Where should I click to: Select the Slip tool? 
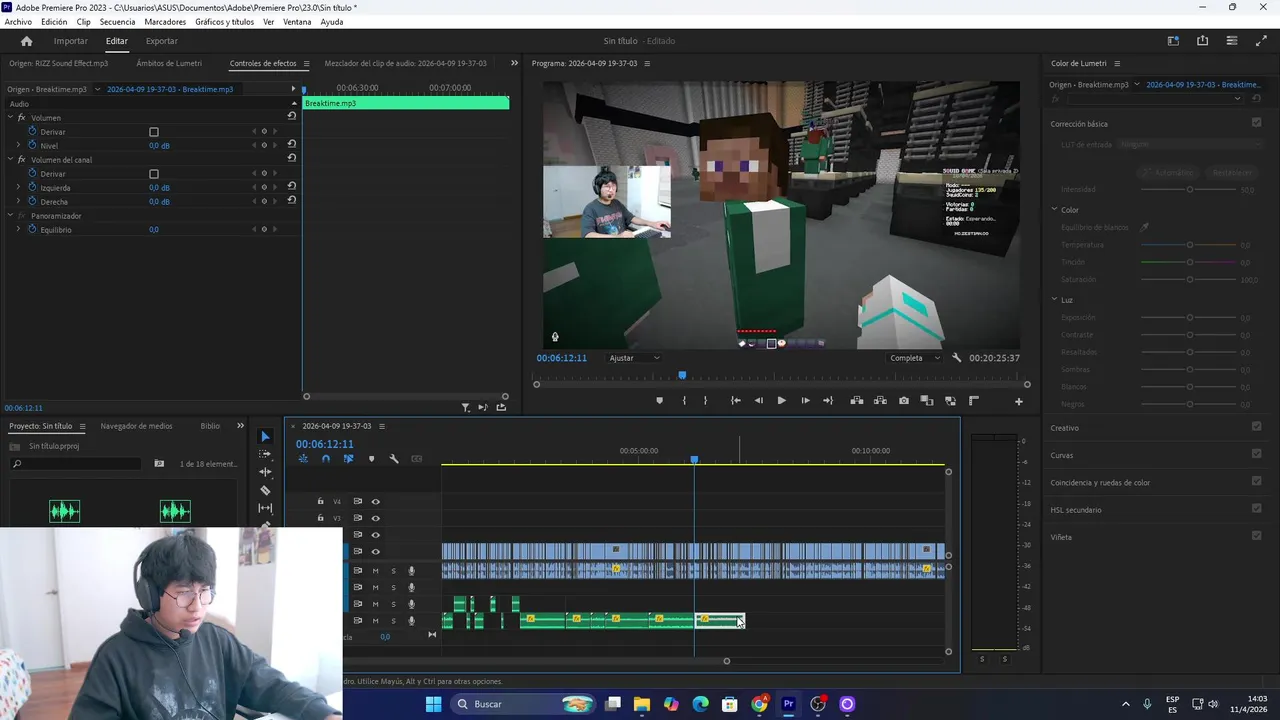click(x=265, y=508)
